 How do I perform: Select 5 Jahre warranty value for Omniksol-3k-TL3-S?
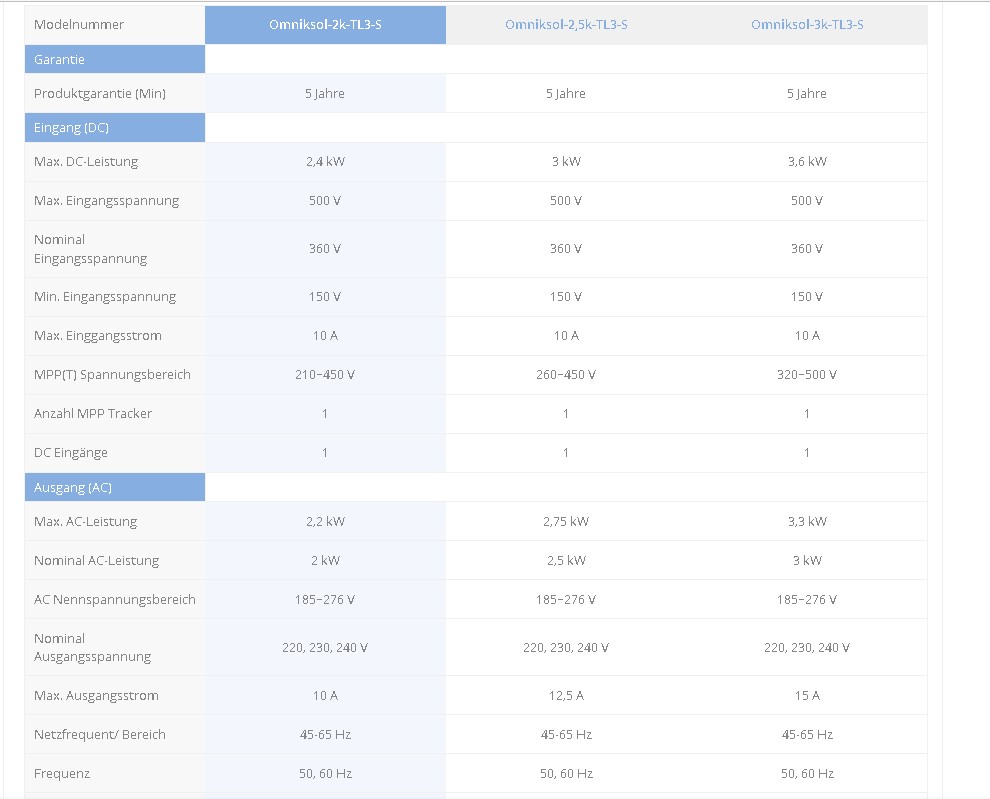point(807,93)
